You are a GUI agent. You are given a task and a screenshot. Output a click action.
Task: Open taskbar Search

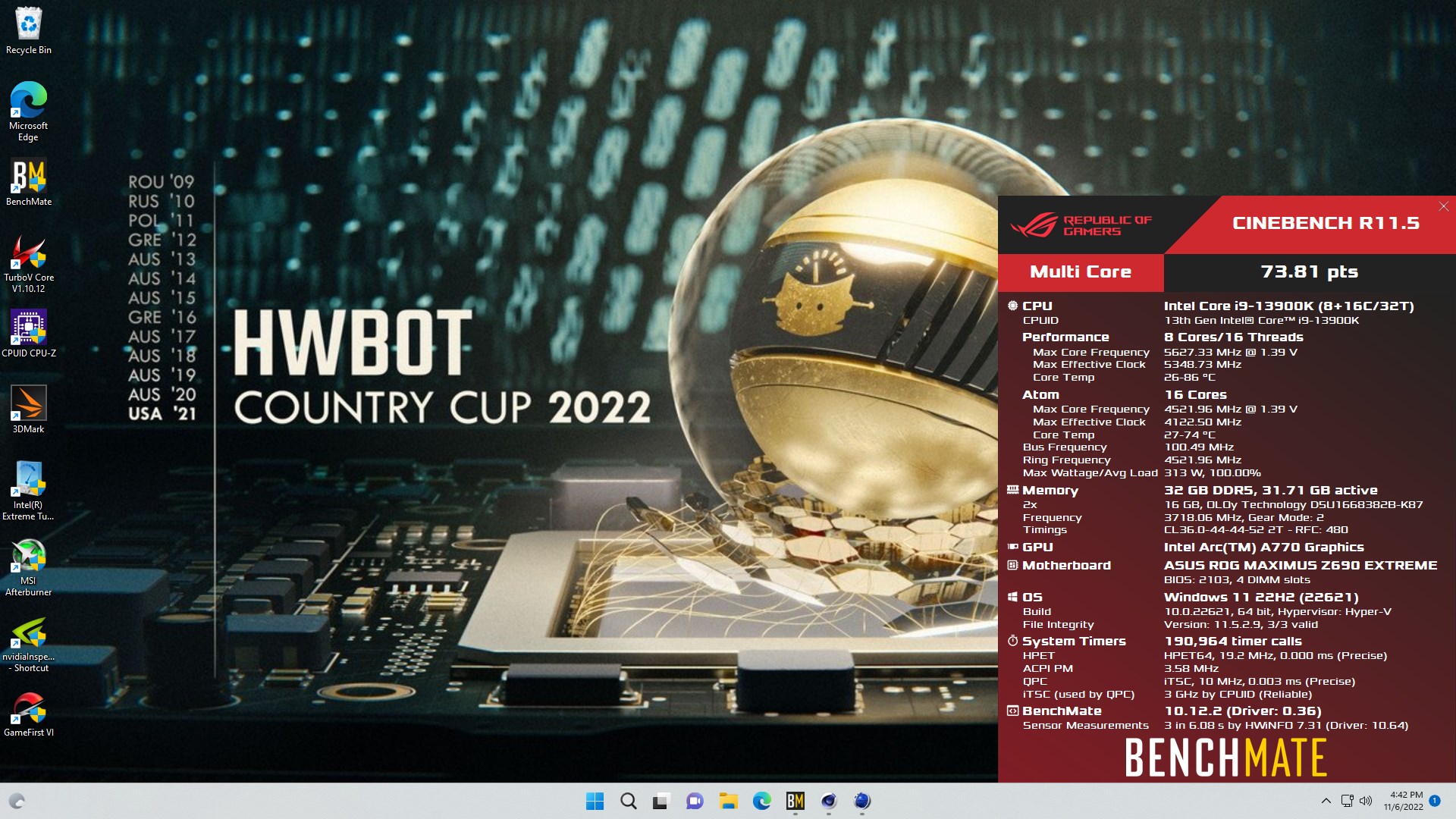click(x=629, y=801)
